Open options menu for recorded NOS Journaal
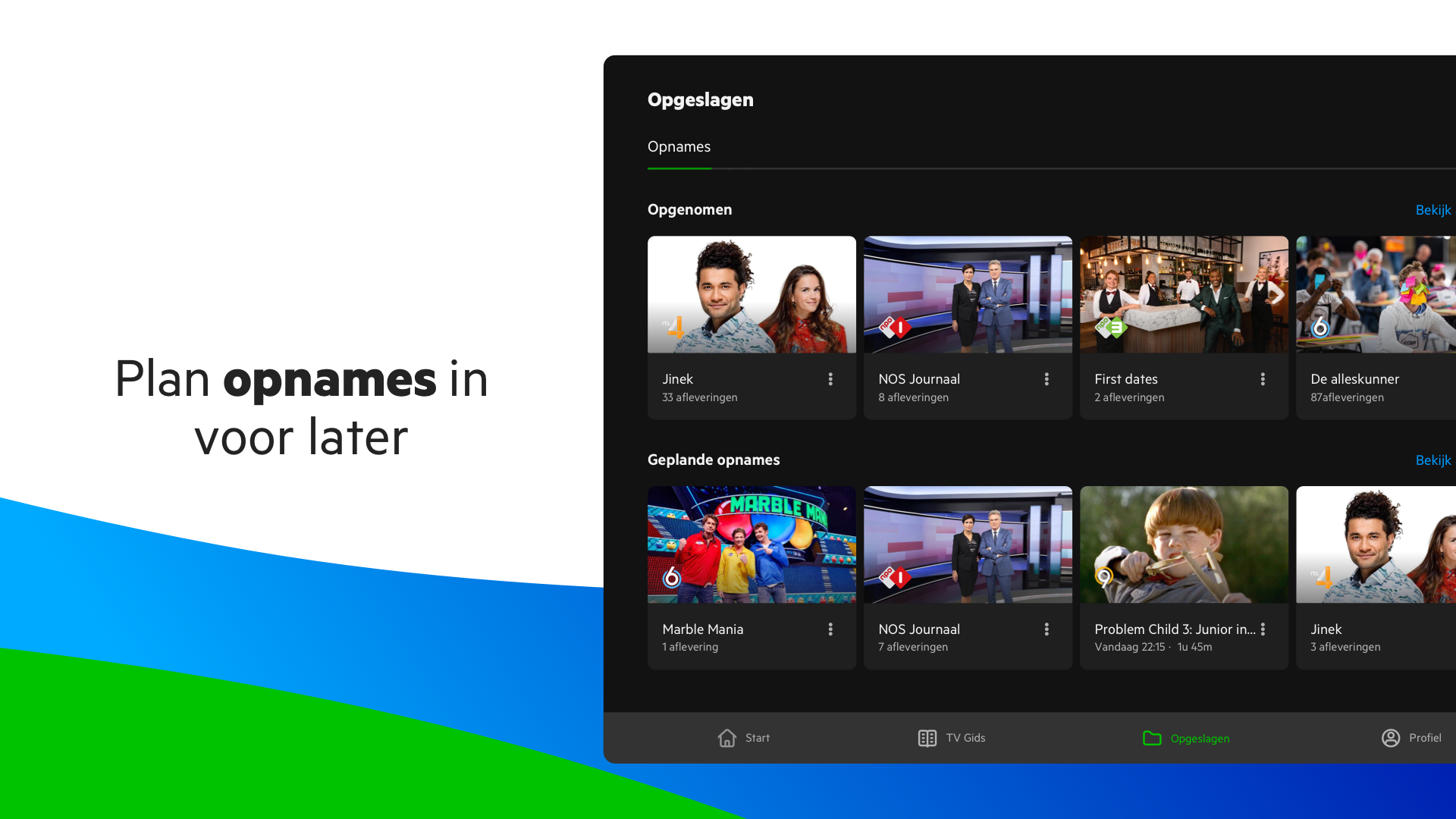Screen dimensions: 1456x819 point(1046,379)
